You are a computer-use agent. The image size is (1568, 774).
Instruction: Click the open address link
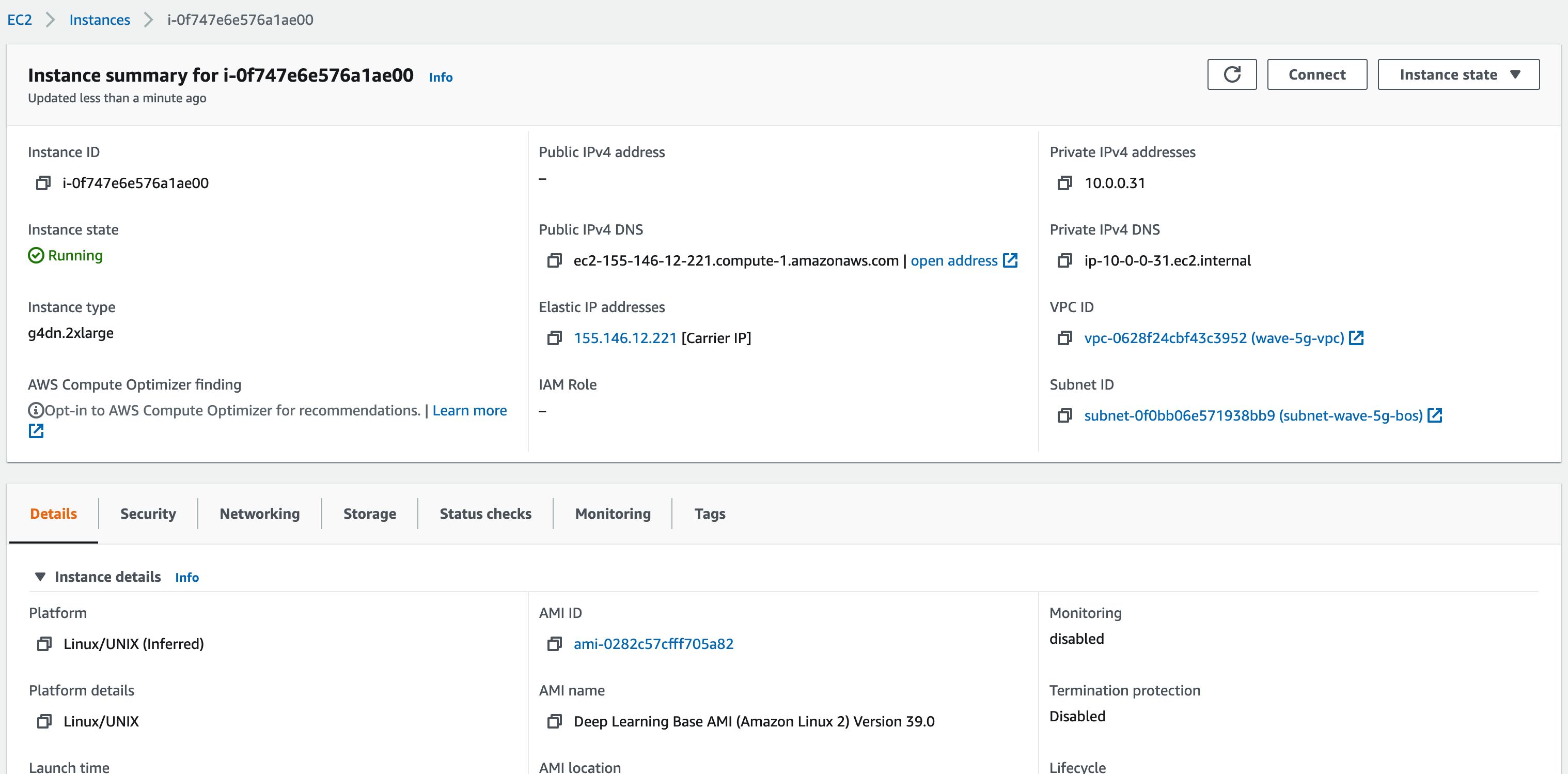(x=954, y=260)
